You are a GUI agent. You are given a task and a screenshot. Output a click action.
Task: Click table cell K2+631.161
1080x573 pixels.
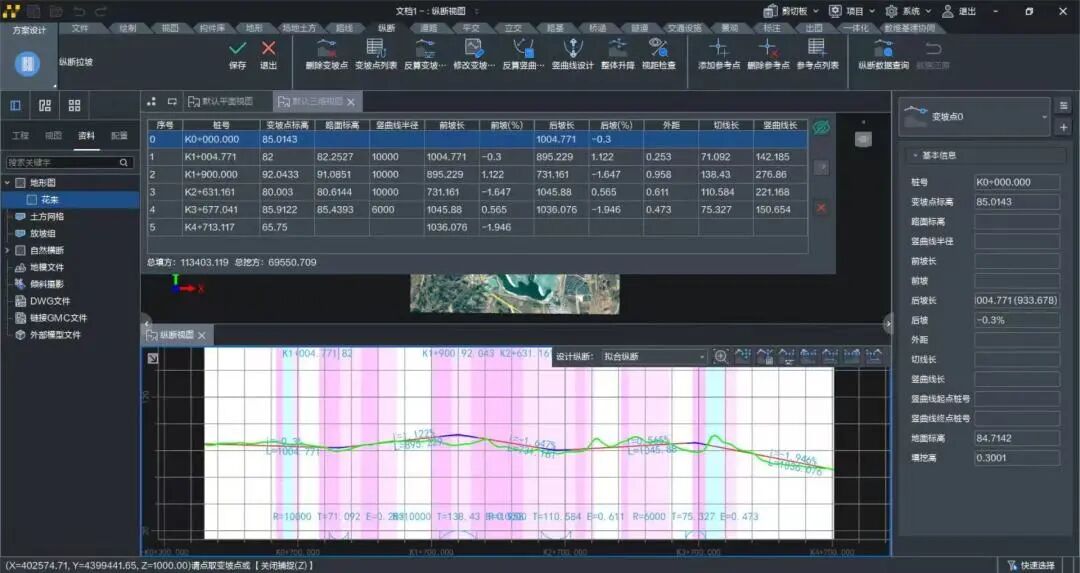click(x=220, y=192)
